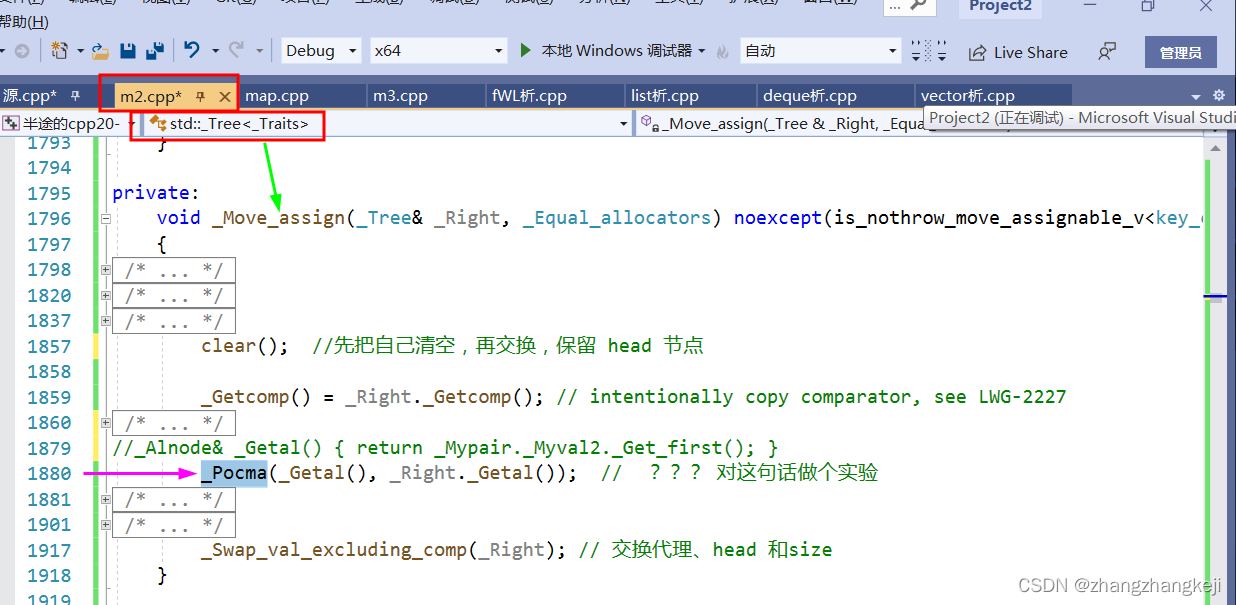Click the clear(); call on line 1857
This screenshot has width=1236, height=605.
245,346
